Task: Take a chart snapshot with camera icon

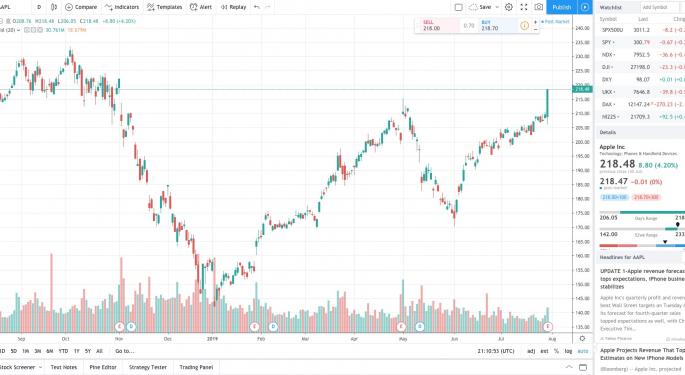Action: click(x=539, y=7)
